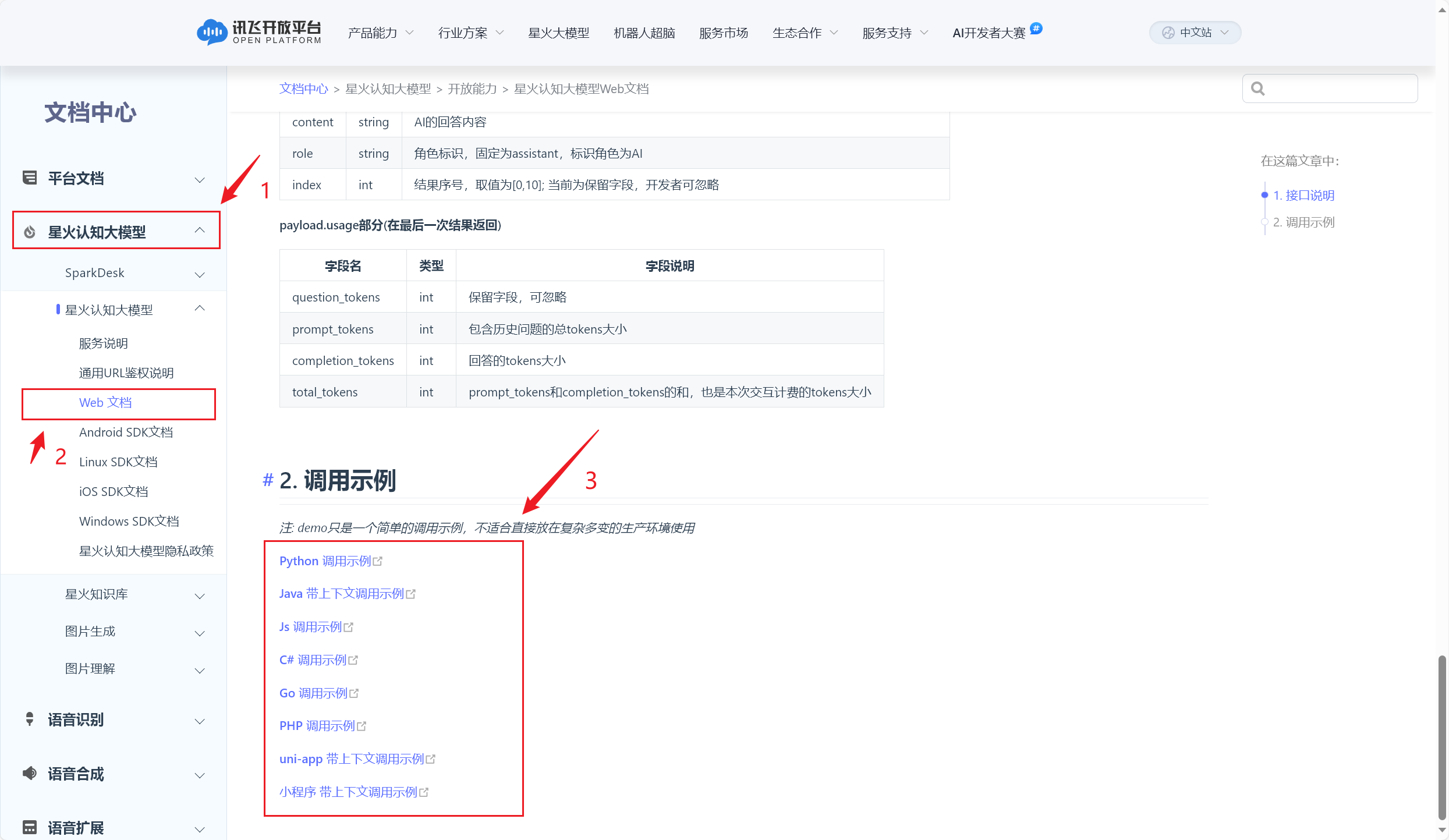1449x840 pixels.
Task: Open the 星火认知大模型隐私政策 page
Action: pos(146,551)
